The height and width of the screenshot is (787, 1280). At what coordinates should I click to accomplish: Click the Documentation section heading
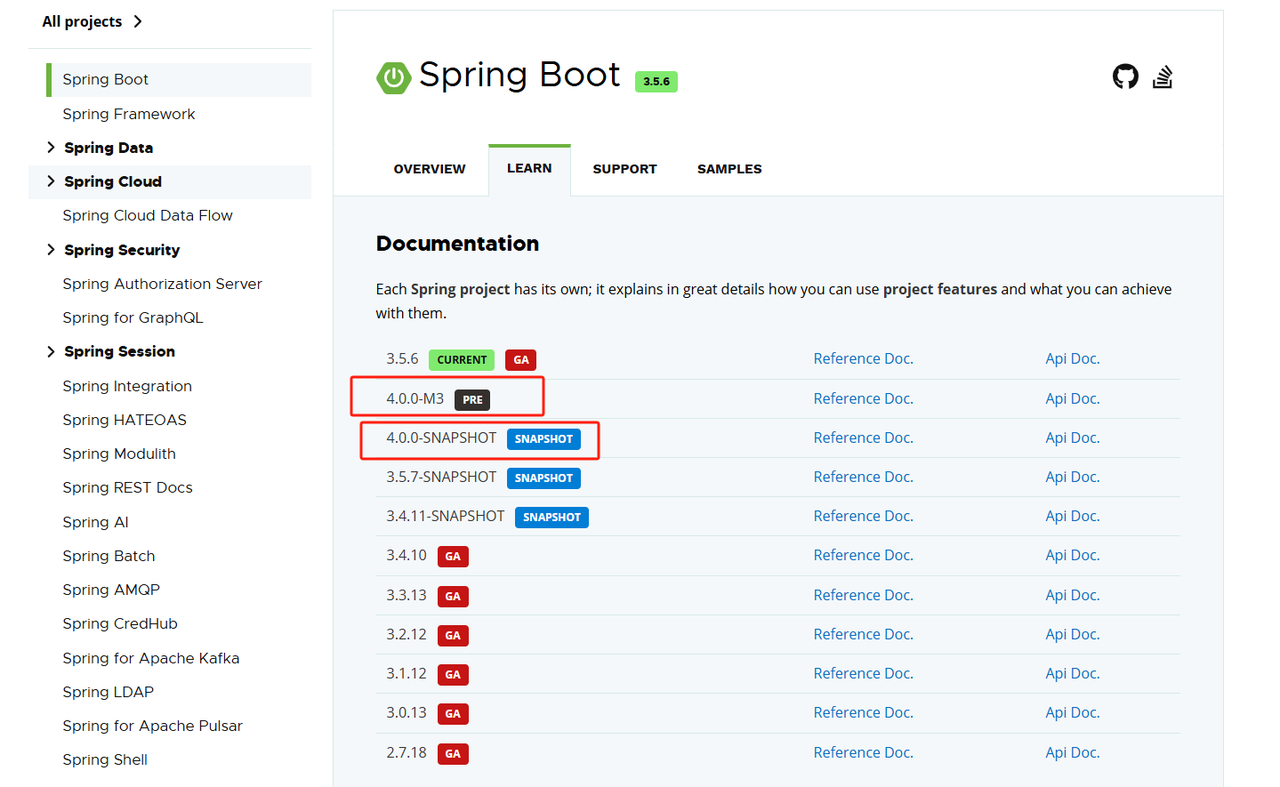point(457,243)
